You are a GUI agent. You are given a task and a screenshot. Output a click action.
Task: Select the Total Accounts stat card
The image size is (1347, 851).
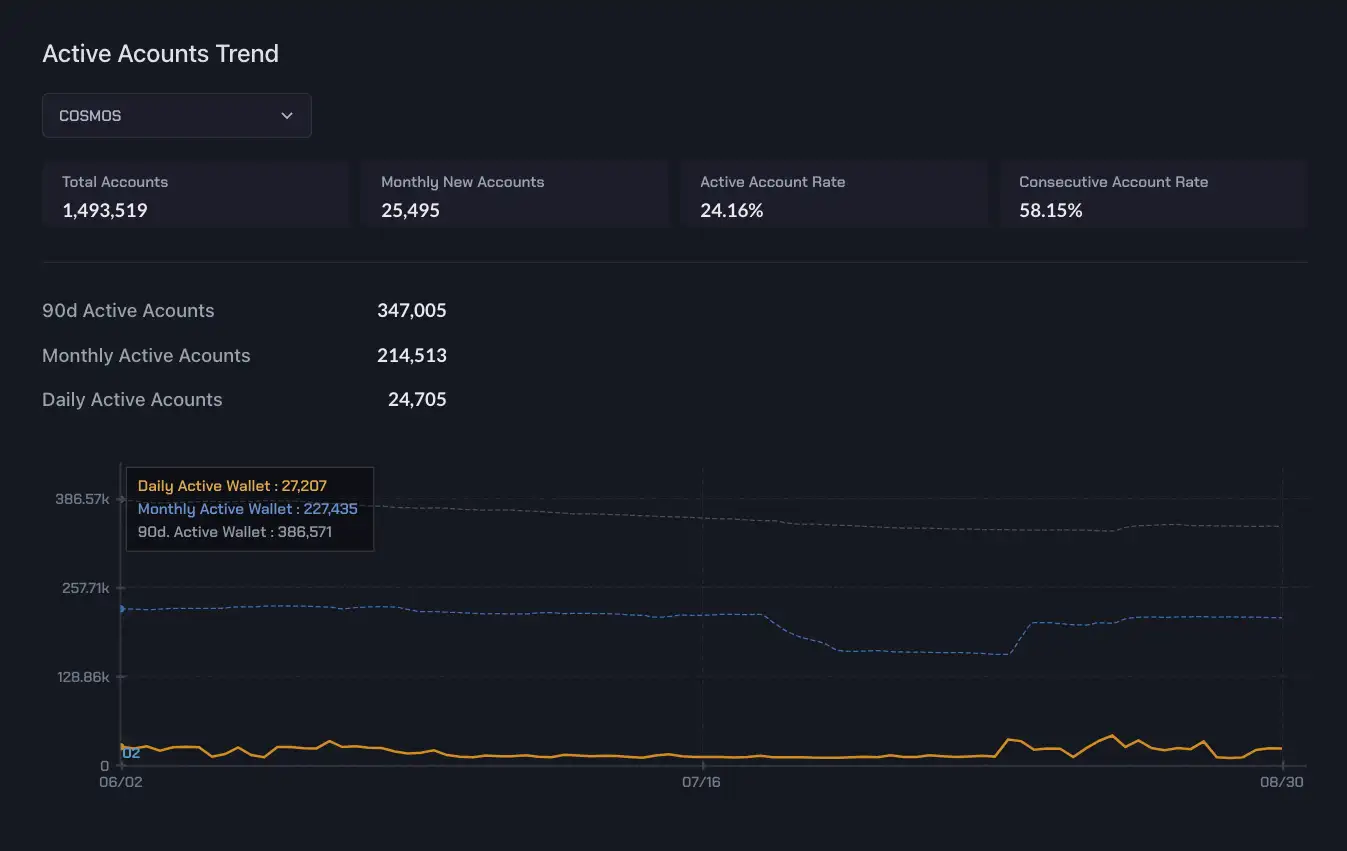(195, 195)
